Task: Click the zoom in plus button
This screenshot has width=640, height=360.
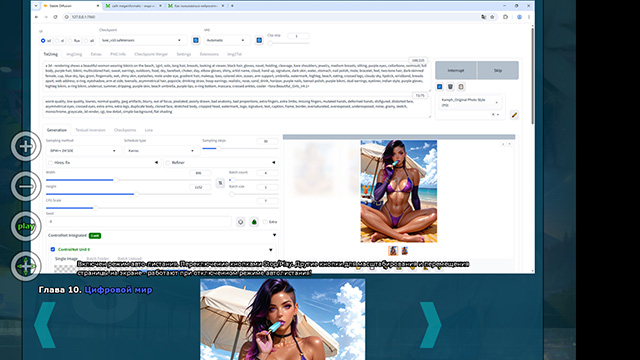Action: [26, 146]
